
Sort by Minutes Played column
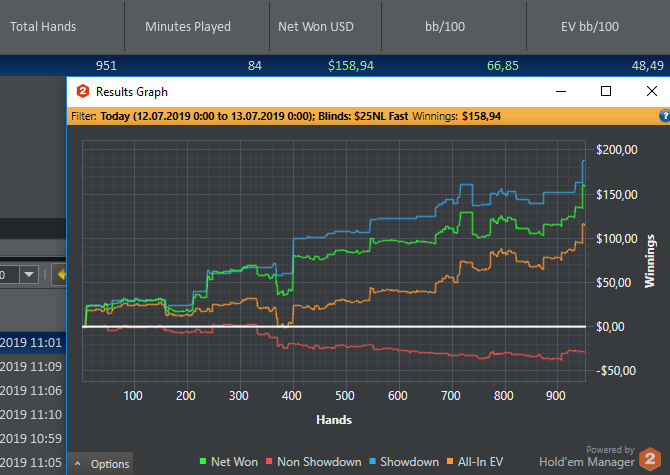pos(187,27)
